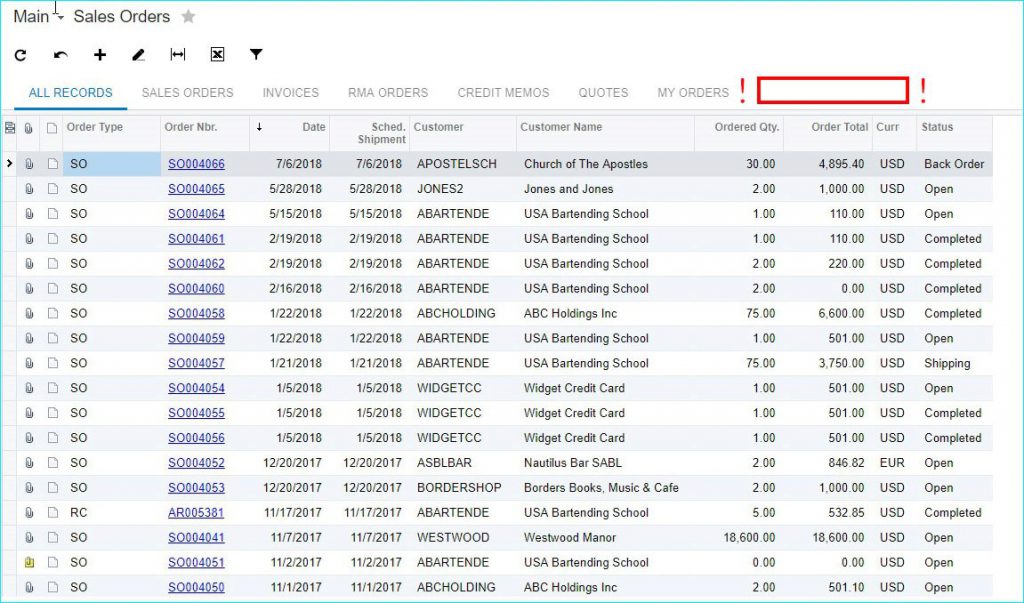
Task: Open order link AR005381
Action: coord(196,513)
